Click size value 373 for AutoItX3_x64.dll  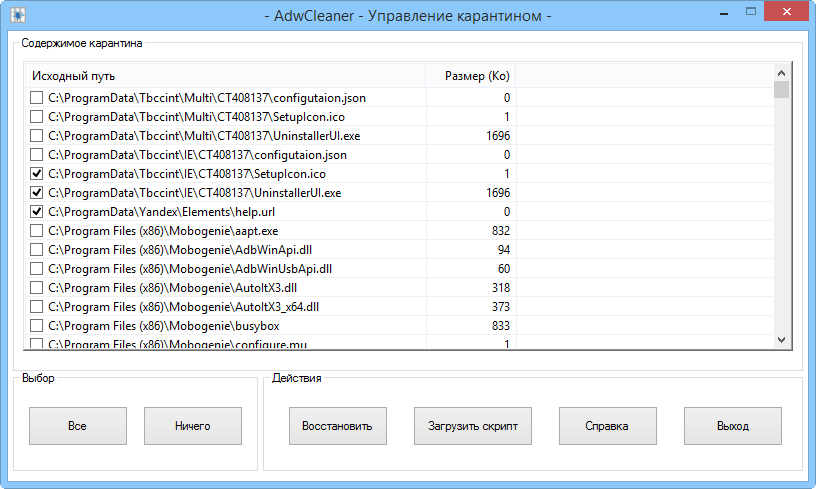[501, 306]
